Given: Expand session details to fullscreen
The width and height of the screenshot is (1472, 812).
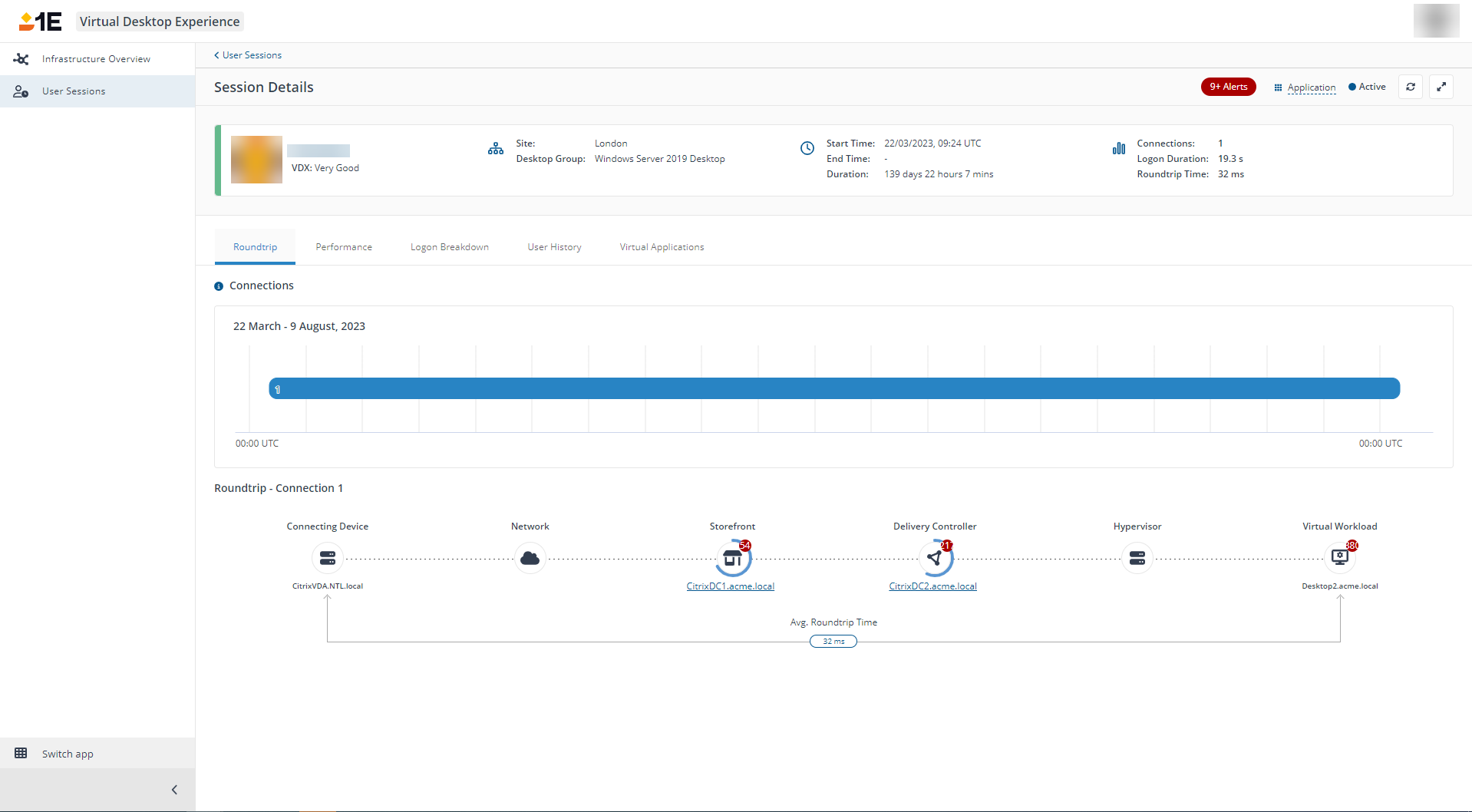Looking at the screenshot, I should (1441, 87).
